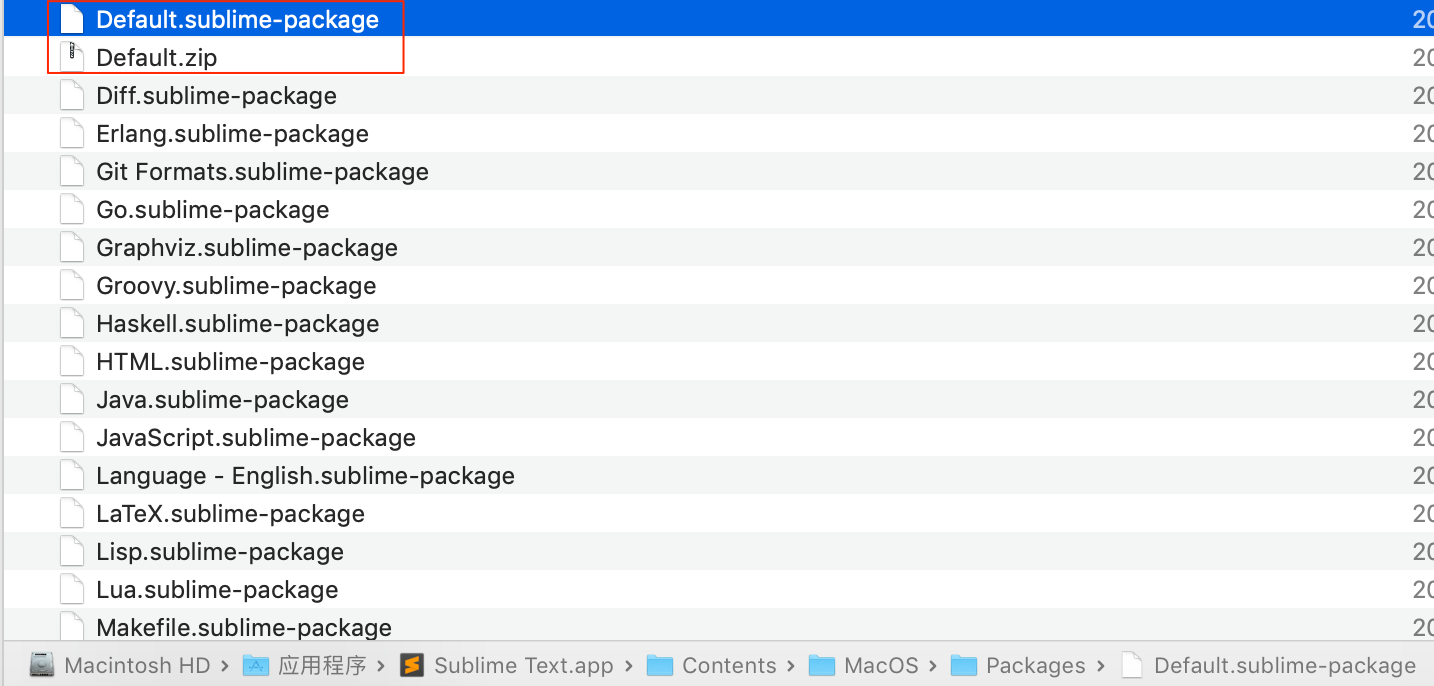Click the file icon beside HTML.sublime-package

point(72,361)
